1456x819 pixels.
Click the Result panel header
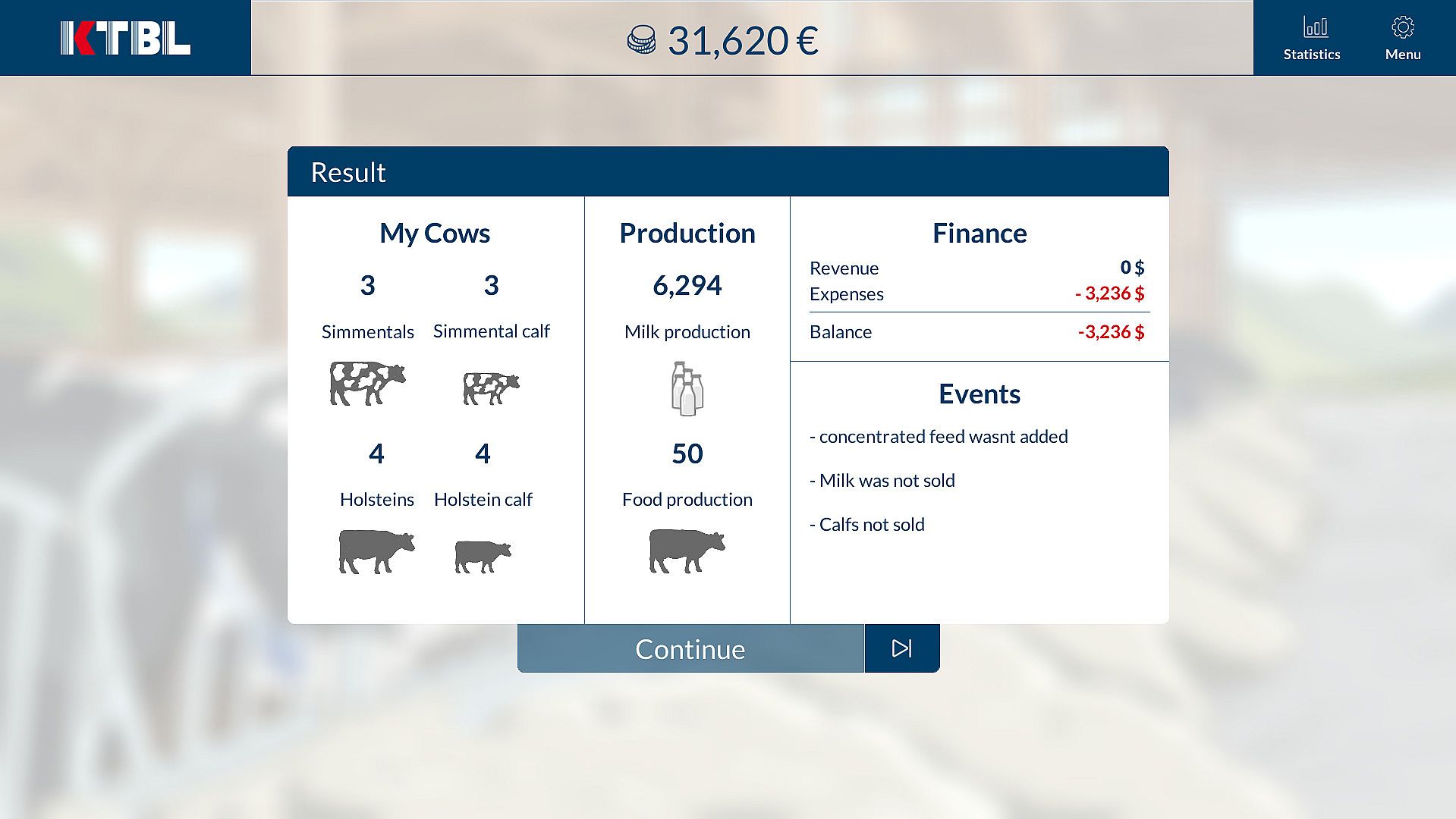pos(728,172)
